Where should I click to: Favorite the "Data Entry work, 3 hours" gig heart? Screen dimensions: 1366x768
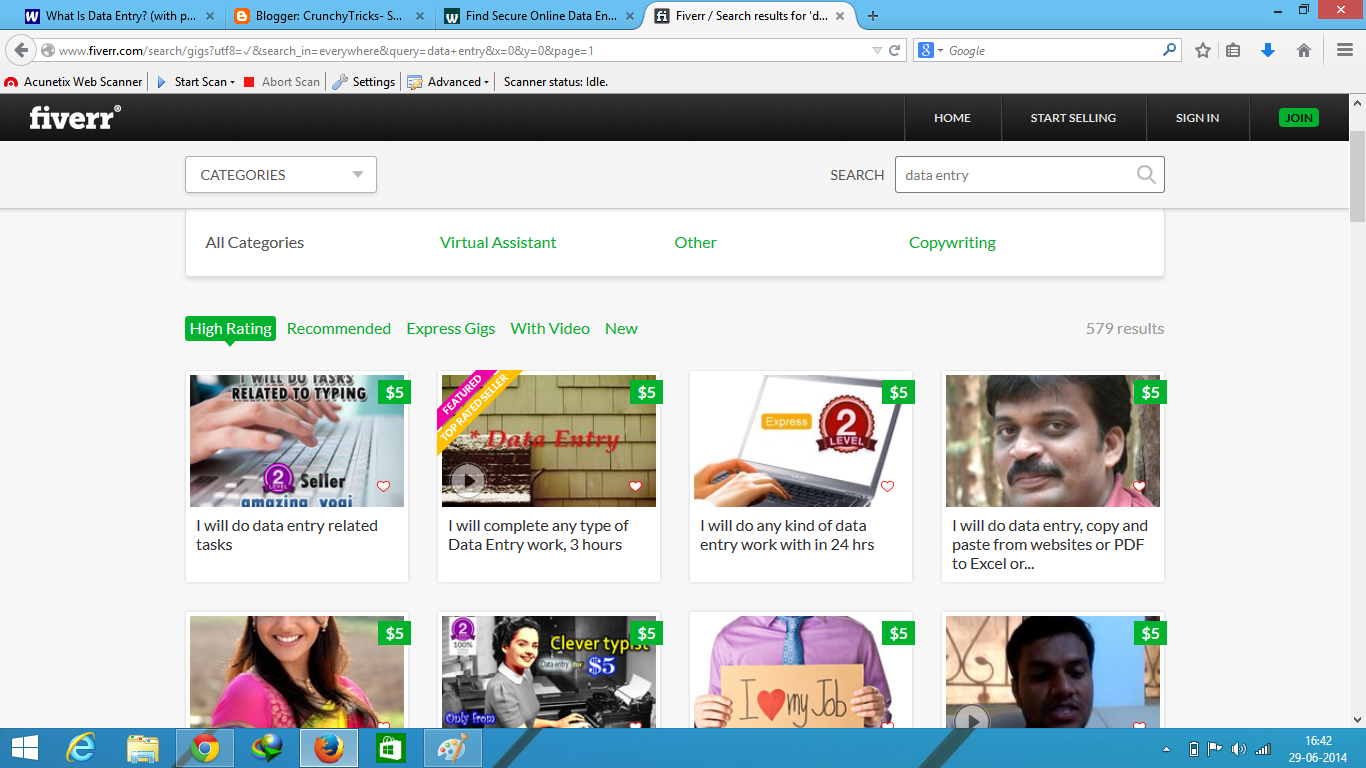tap(635, 487)
